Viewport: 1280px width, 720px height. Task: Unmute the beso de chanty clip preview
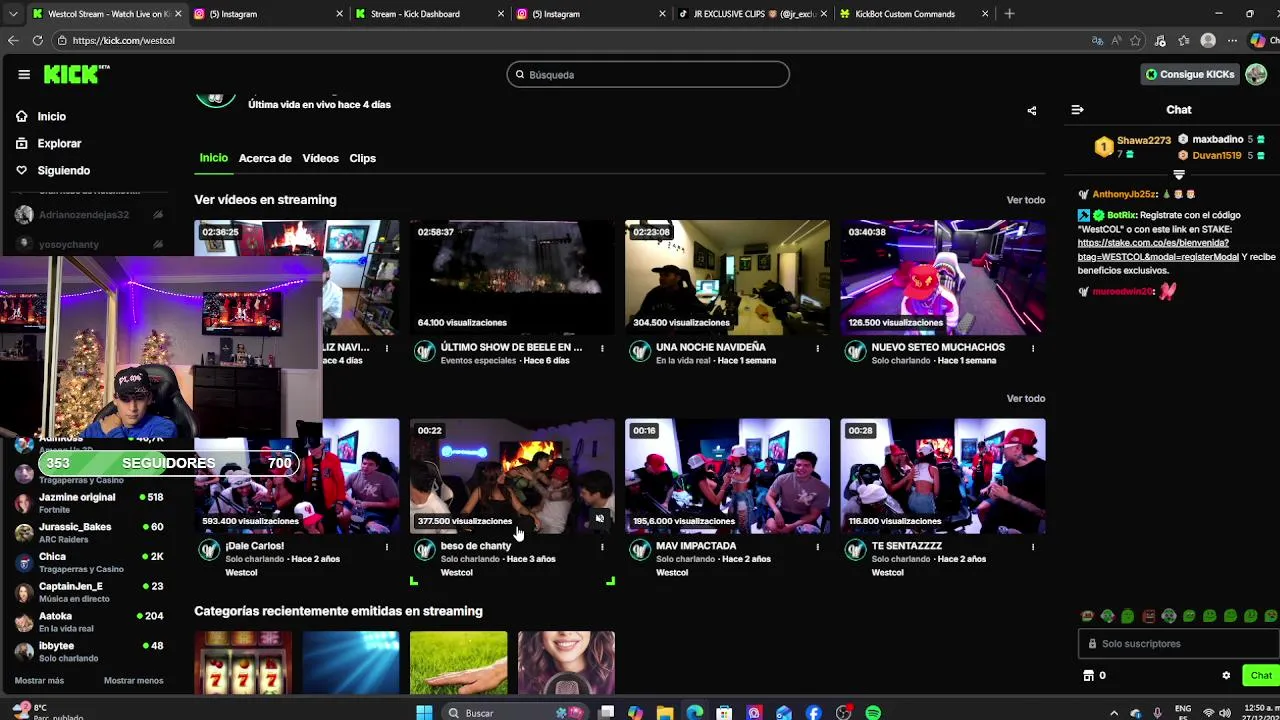pyautogui.click(x=599, y=519)
